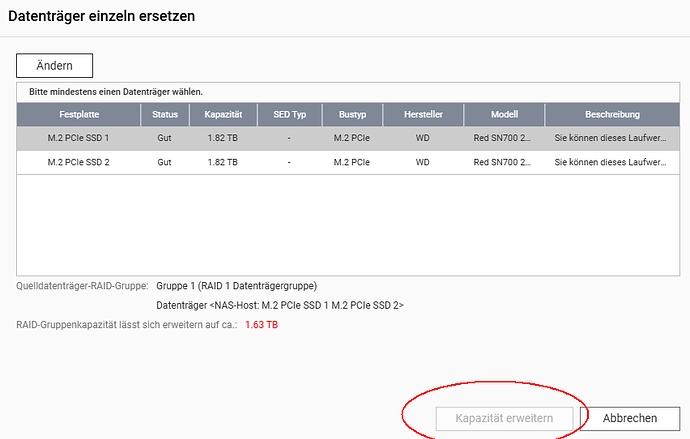Select the M.2 PCIe SSD 1 row
This screenshot has width=690, height=439.
coord(78,137)
